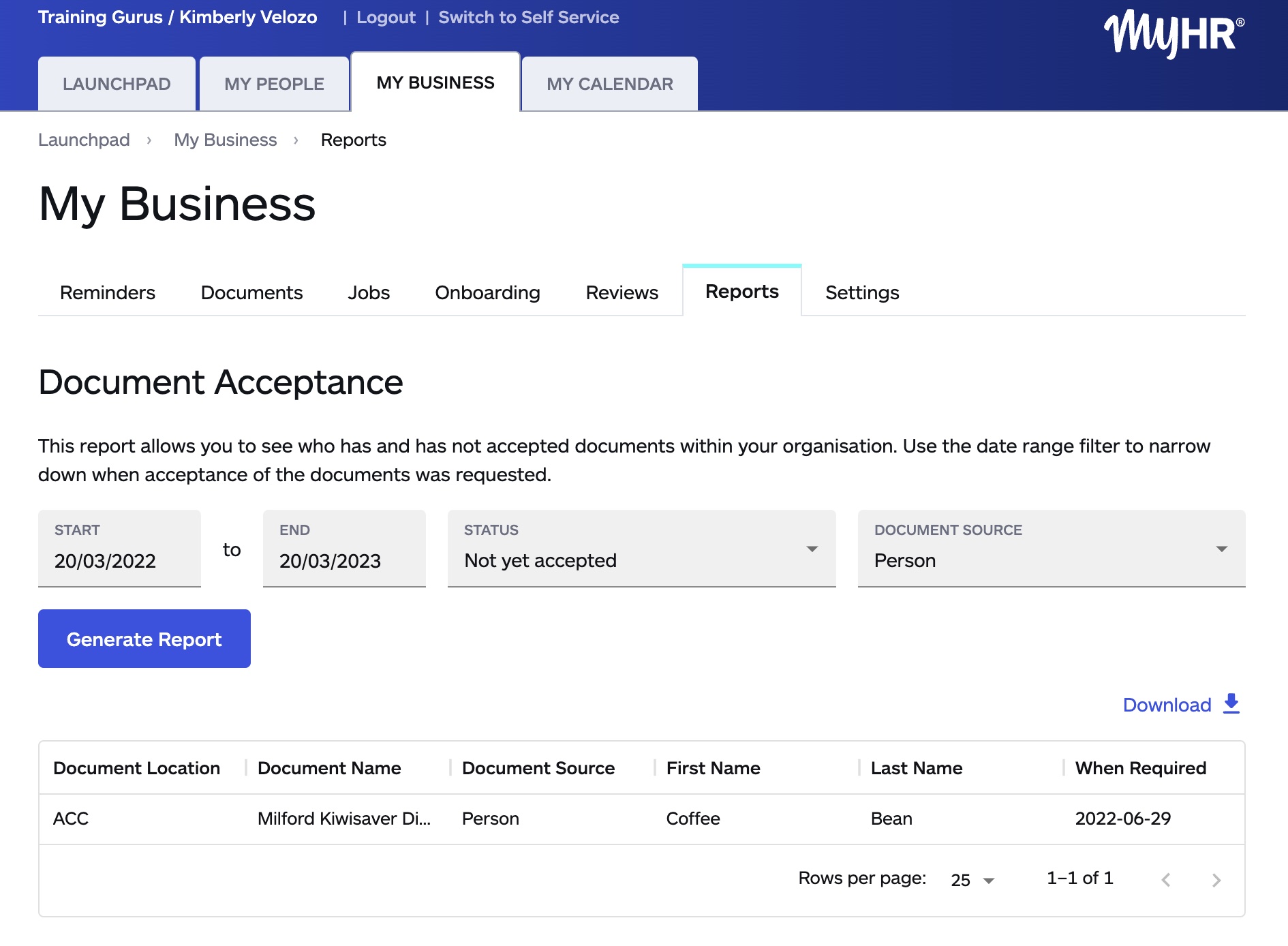1288x946 pixels.
Task: Click Training Gurus / Kimberly Velozo text
Action: pyautogui.click(x=178, y=17)
